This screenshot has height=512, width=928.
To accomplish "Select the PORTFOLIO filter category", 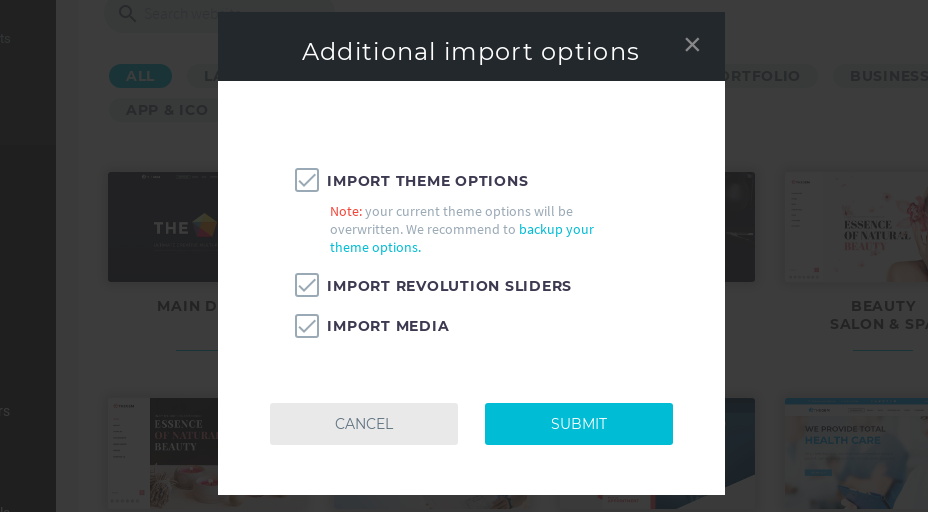I will point(765,76).
